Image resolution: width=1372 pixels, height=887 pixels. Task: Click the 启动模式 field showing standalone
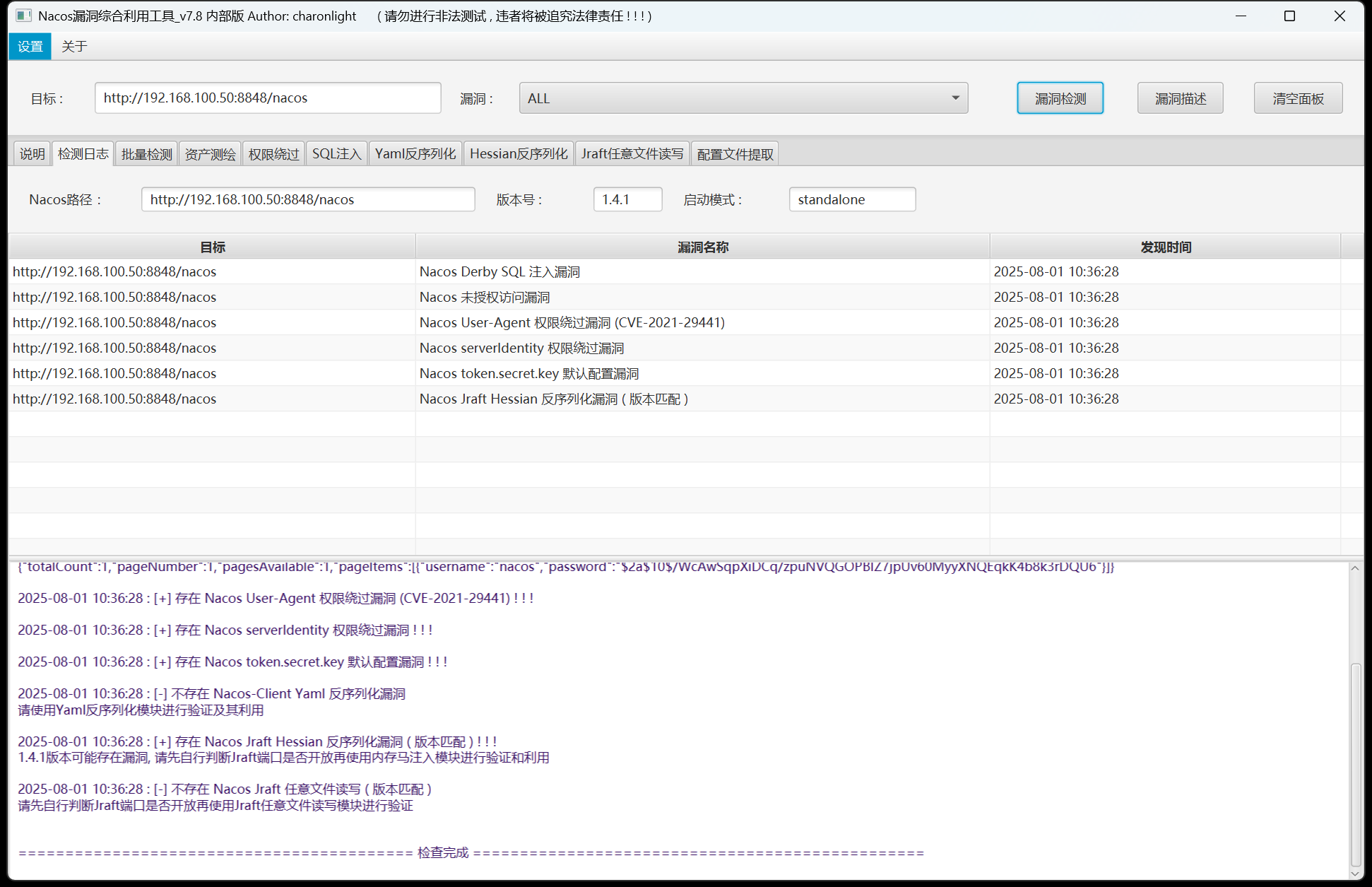click(852, 199)
